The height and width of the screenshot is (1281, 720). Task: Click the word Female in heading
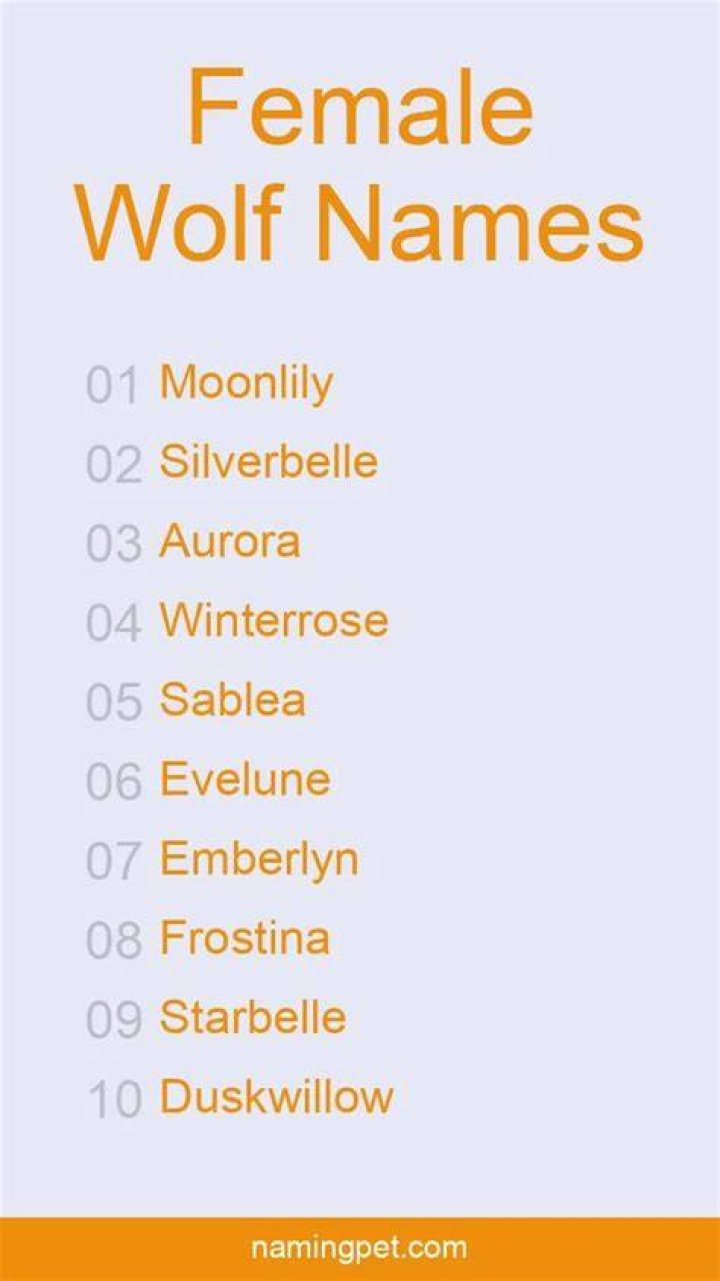click(x=360, y=108)
